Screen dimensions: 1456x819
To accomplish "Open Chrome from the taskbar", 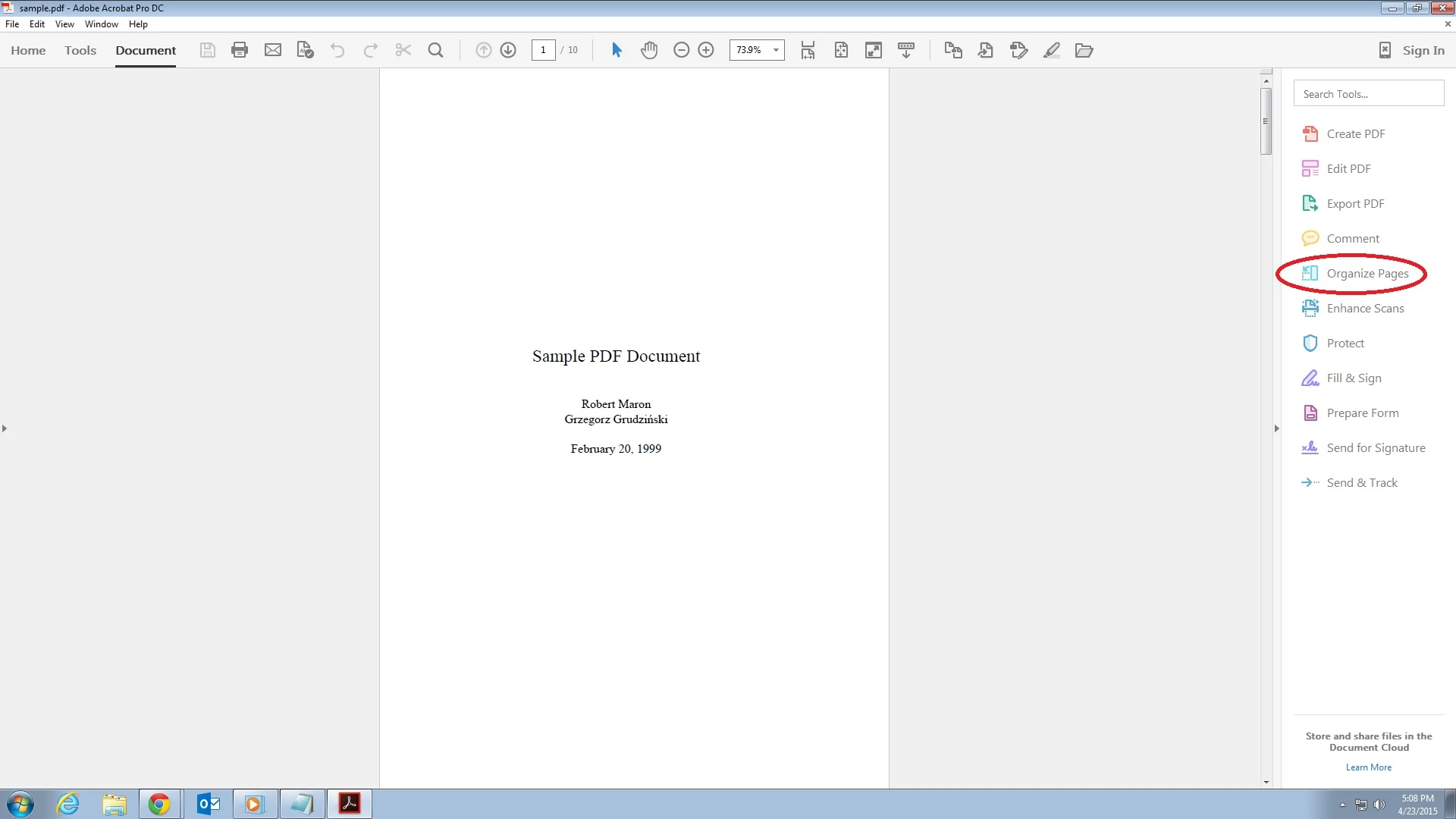I will pyautogui.click(x=159, y=804).
